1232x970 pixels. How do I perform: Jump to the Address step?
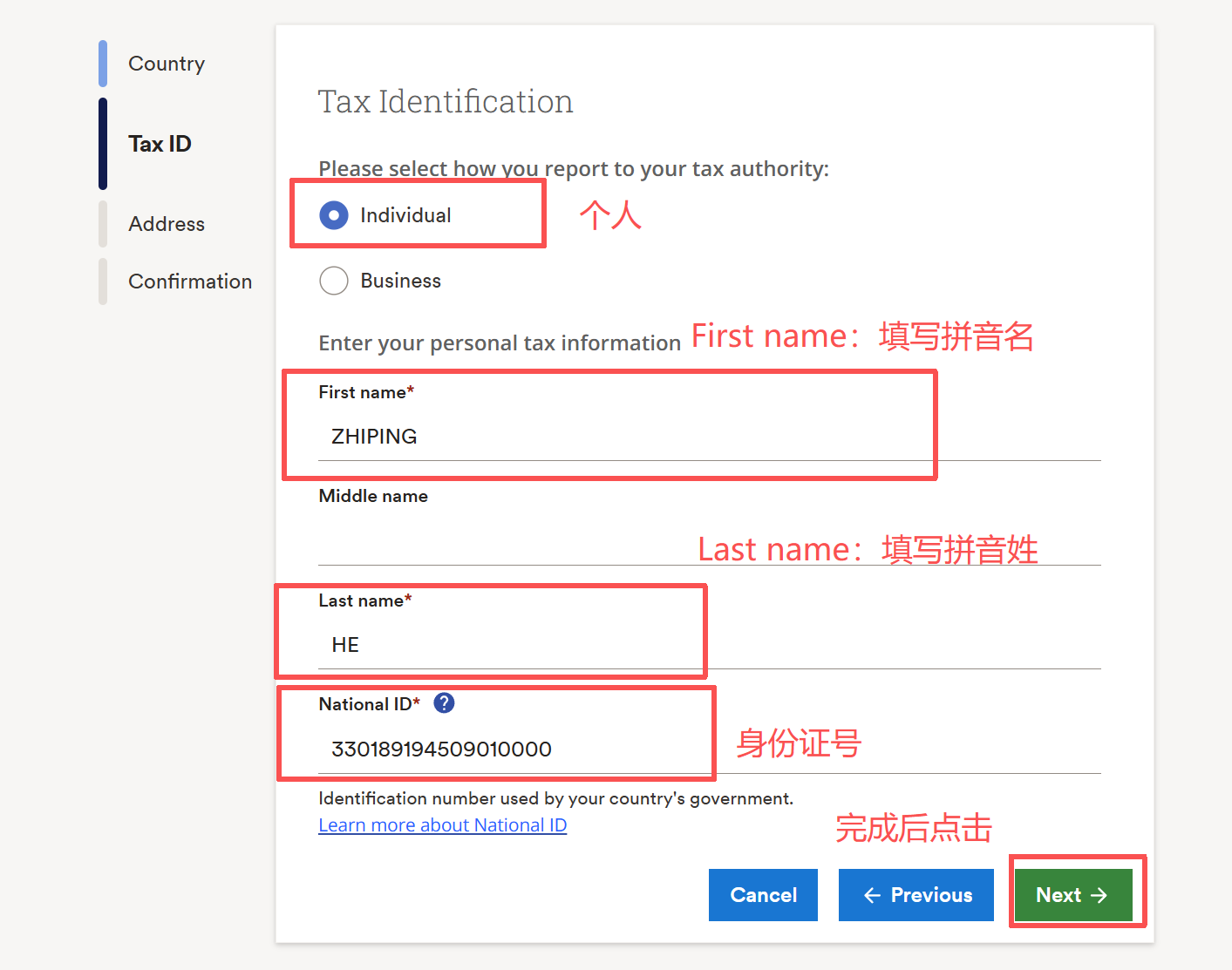(x=167, y=224)
